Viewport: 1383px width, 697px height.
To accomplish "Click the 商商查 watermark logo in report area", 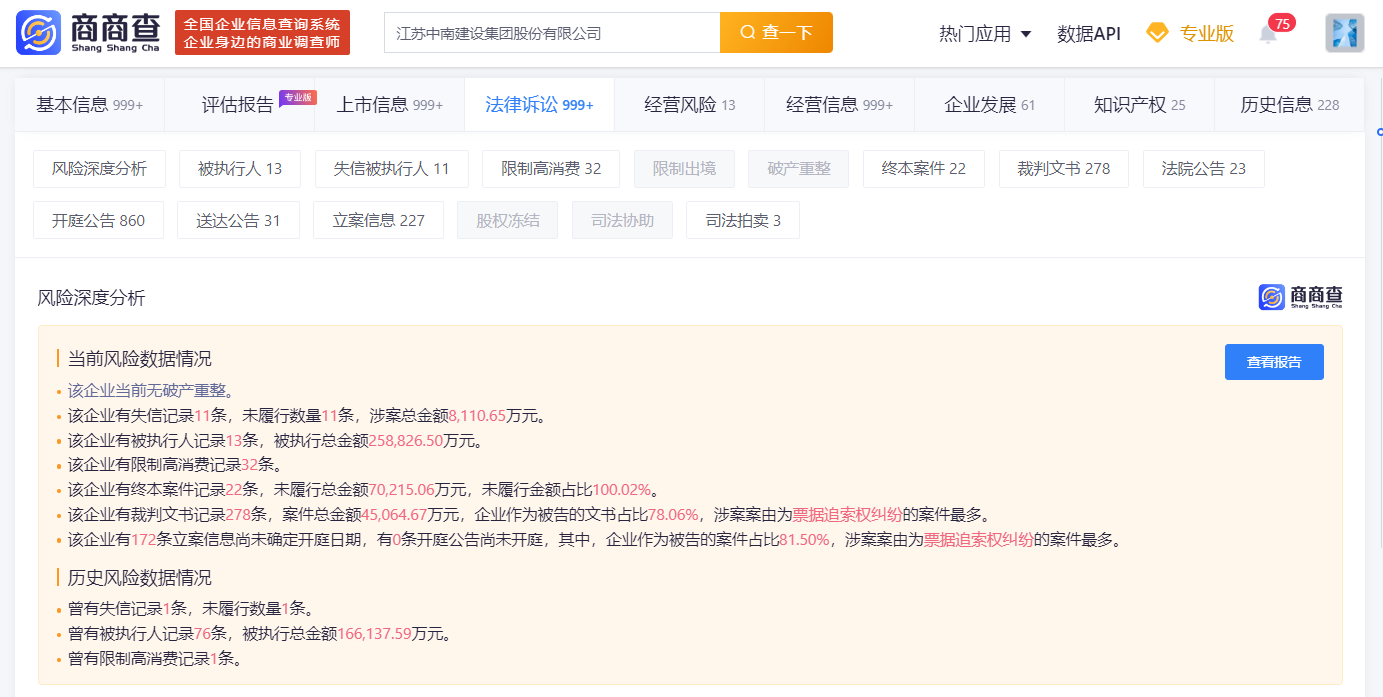I will [1300, 297].
